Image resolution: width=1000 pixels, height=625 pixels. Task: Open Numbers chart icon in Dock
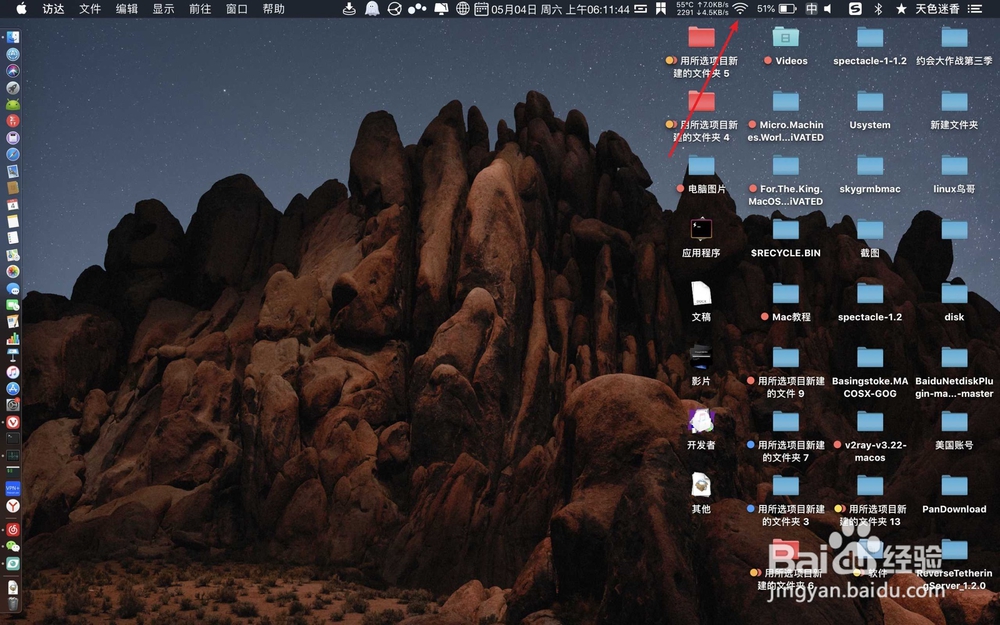point(13,338)
